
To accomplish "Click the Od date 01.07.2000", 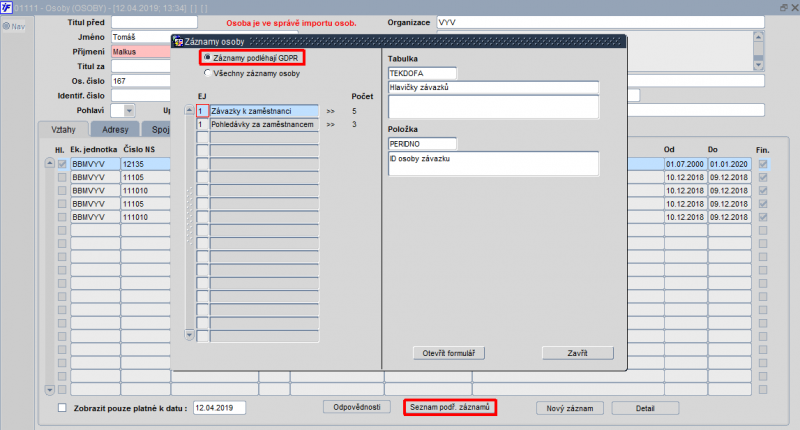I will (685, 164).
